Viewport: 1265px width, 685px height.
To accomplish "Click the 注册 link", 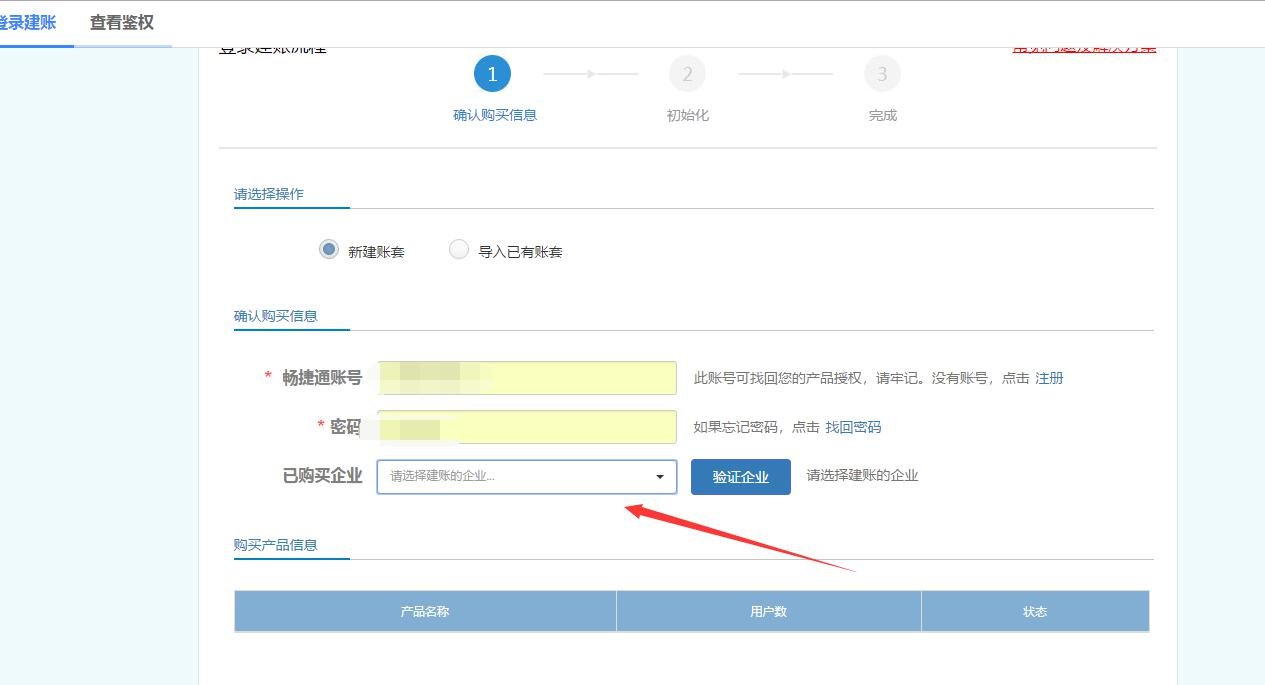I will [1049, 378].
